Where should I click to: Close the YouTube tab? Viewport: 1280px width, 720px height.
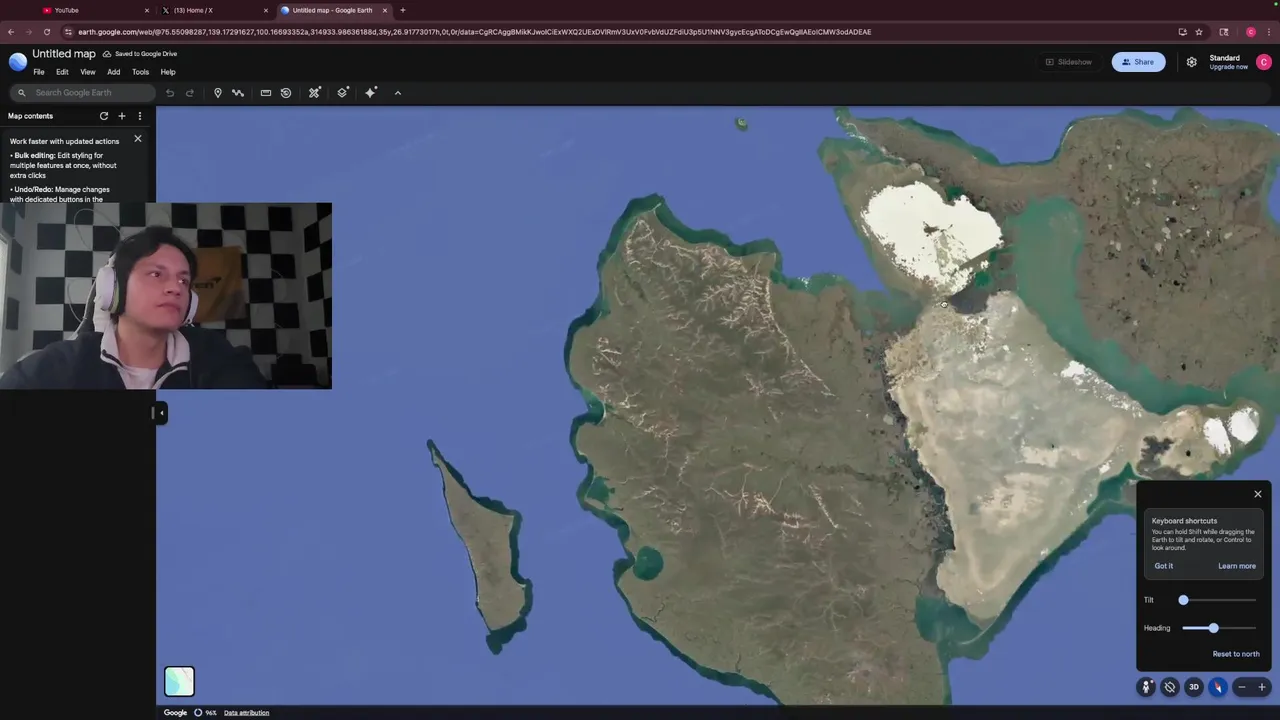coord(147,10)
